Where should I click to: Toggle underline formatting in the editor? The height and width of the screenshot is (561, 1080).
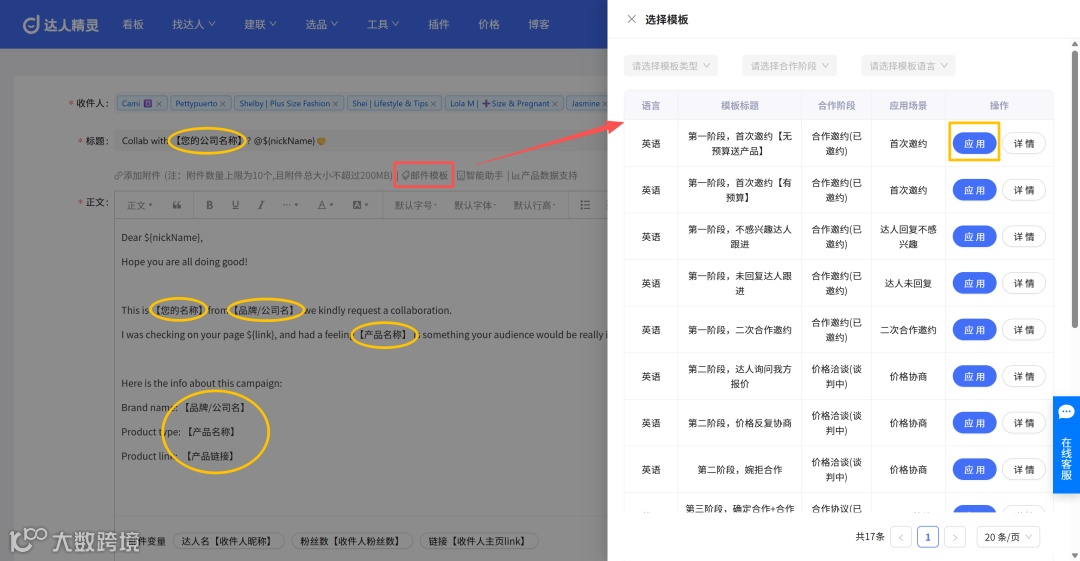(235, 205)
